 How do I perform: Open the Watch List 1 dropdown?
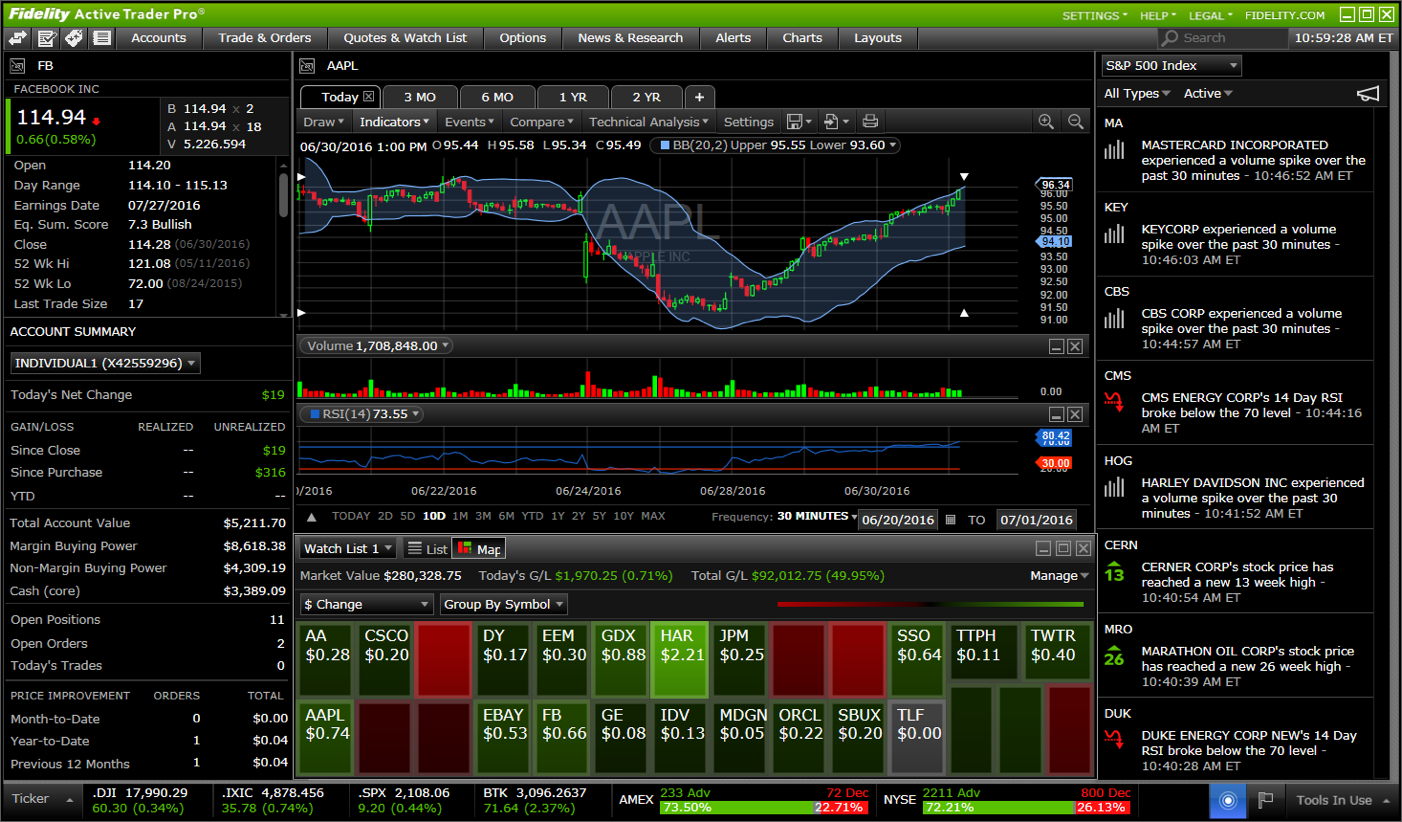tap(349, 548)
